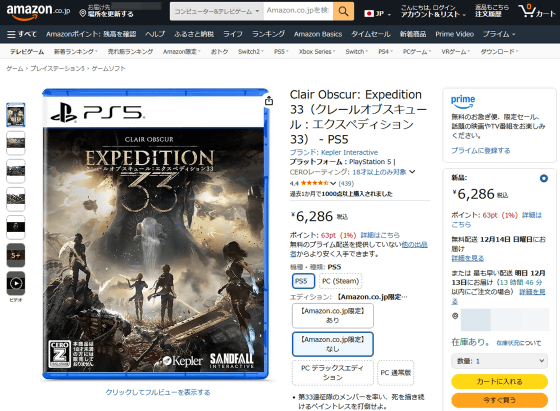The image size is (560, 411).
Task: Click the Amazon.co.jp logo
Action: pyautogui.click(x=38, y=11)
